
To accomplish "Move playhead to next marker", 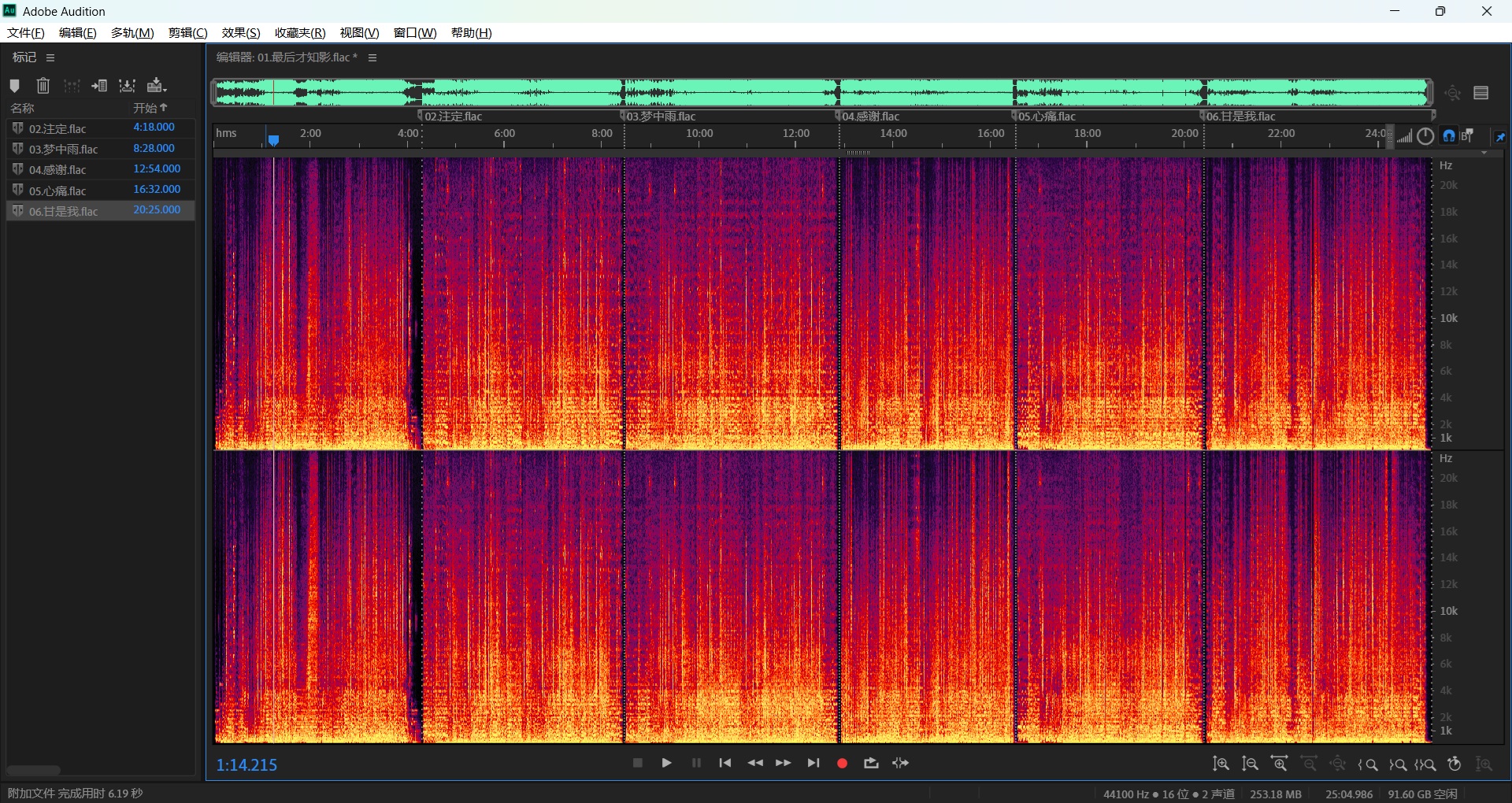I will tap(813, 763).
